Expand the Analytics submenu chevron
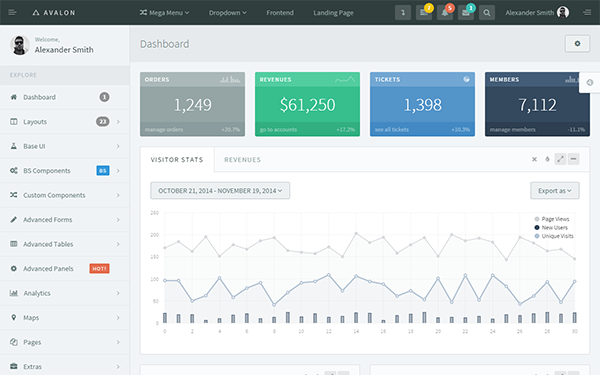The image size is (600, 375). [x=118, y=293]
